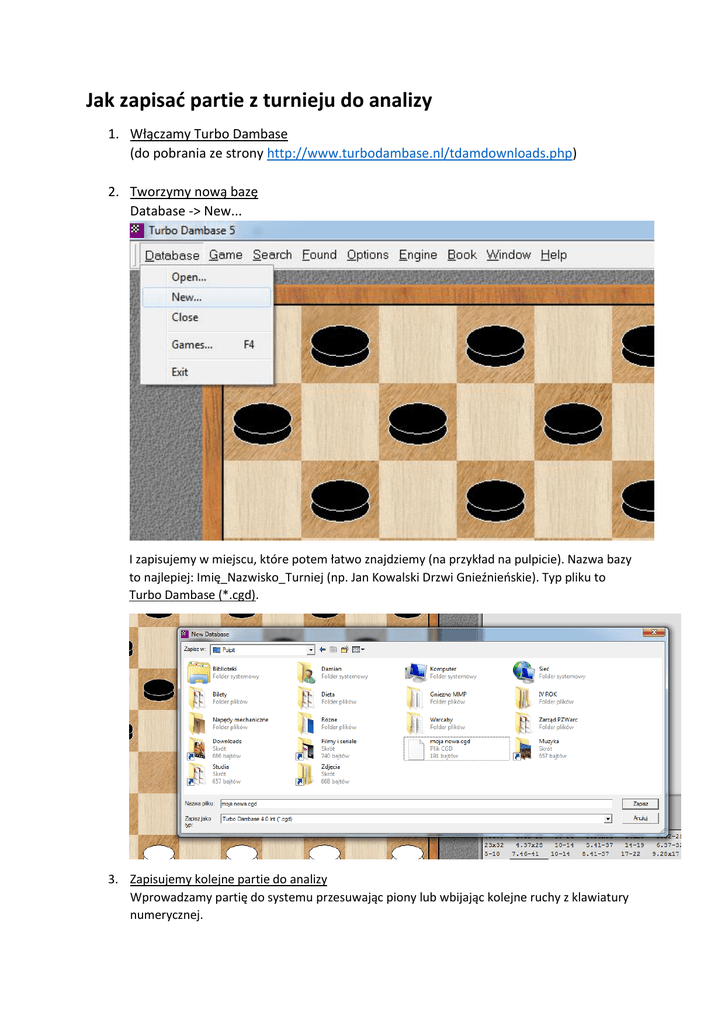This screenshot has height=1024, width=725.
Task: Open the Warcaby folder
Action: [x=416, y=723]
